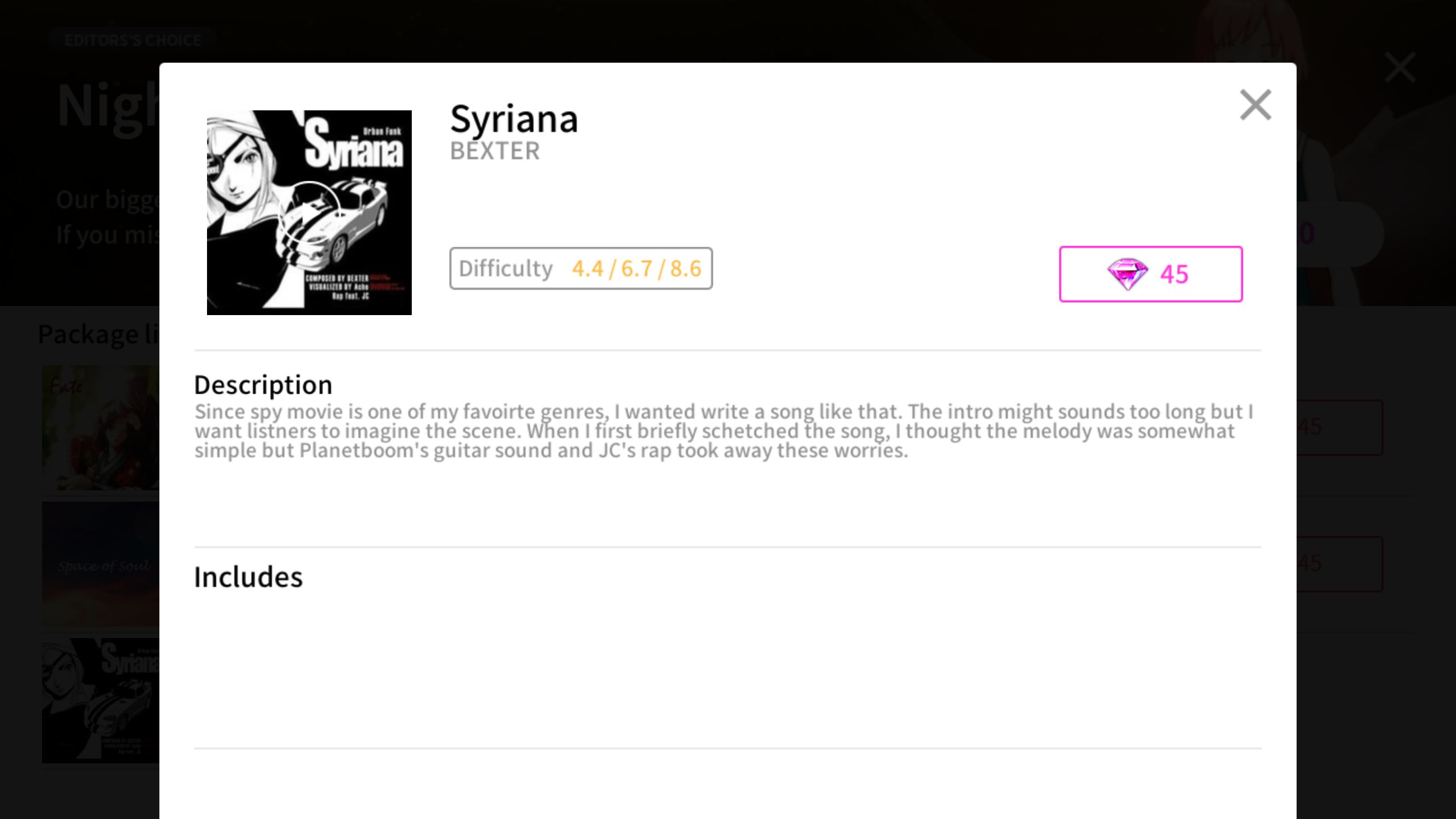Click the Description heading
1456x819 pixels.
(x=263, y=385)
